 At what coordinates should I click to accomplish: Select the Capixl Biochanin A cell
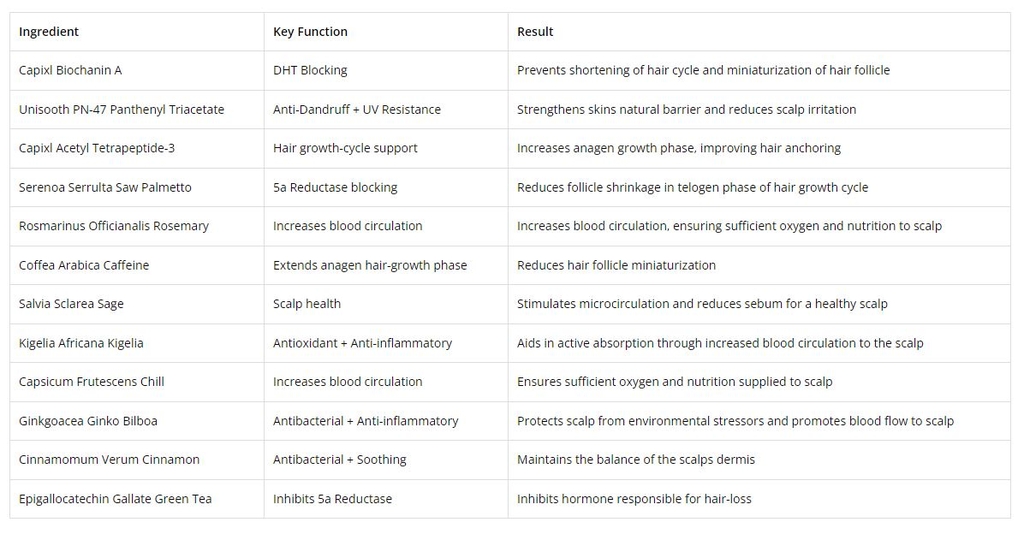70,70
